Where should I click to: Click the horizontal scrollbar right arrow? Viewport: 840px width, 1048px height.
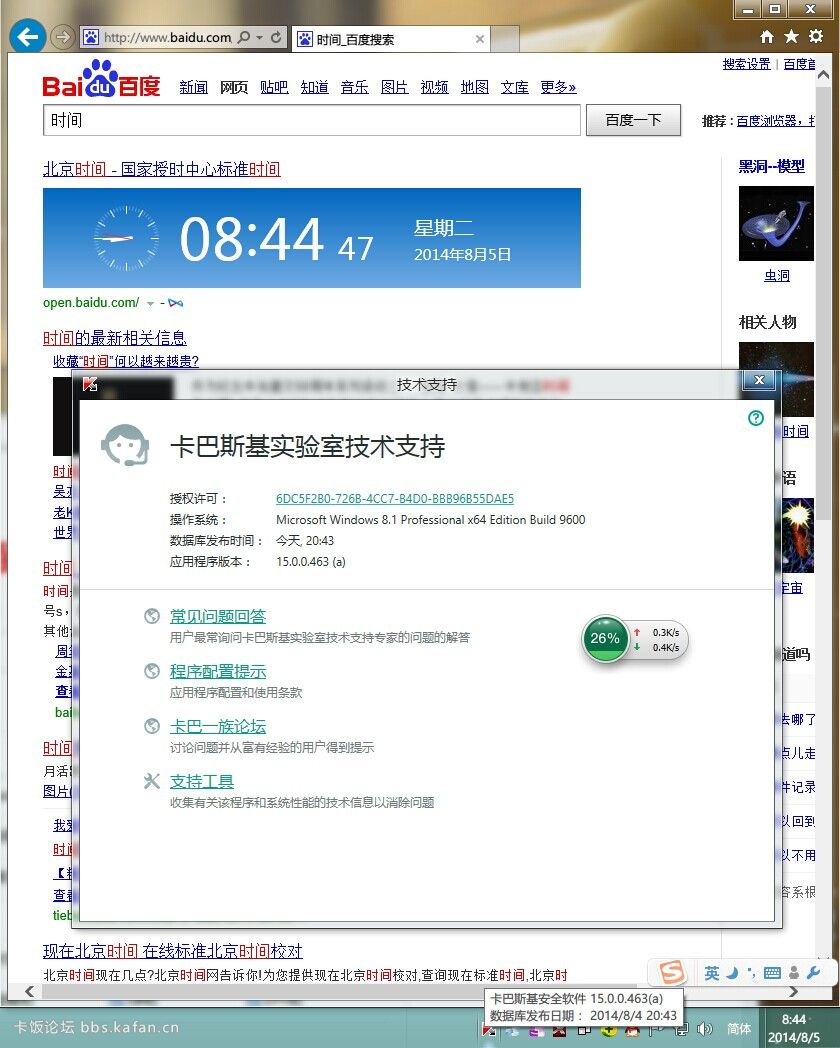(x=793, y=991)
